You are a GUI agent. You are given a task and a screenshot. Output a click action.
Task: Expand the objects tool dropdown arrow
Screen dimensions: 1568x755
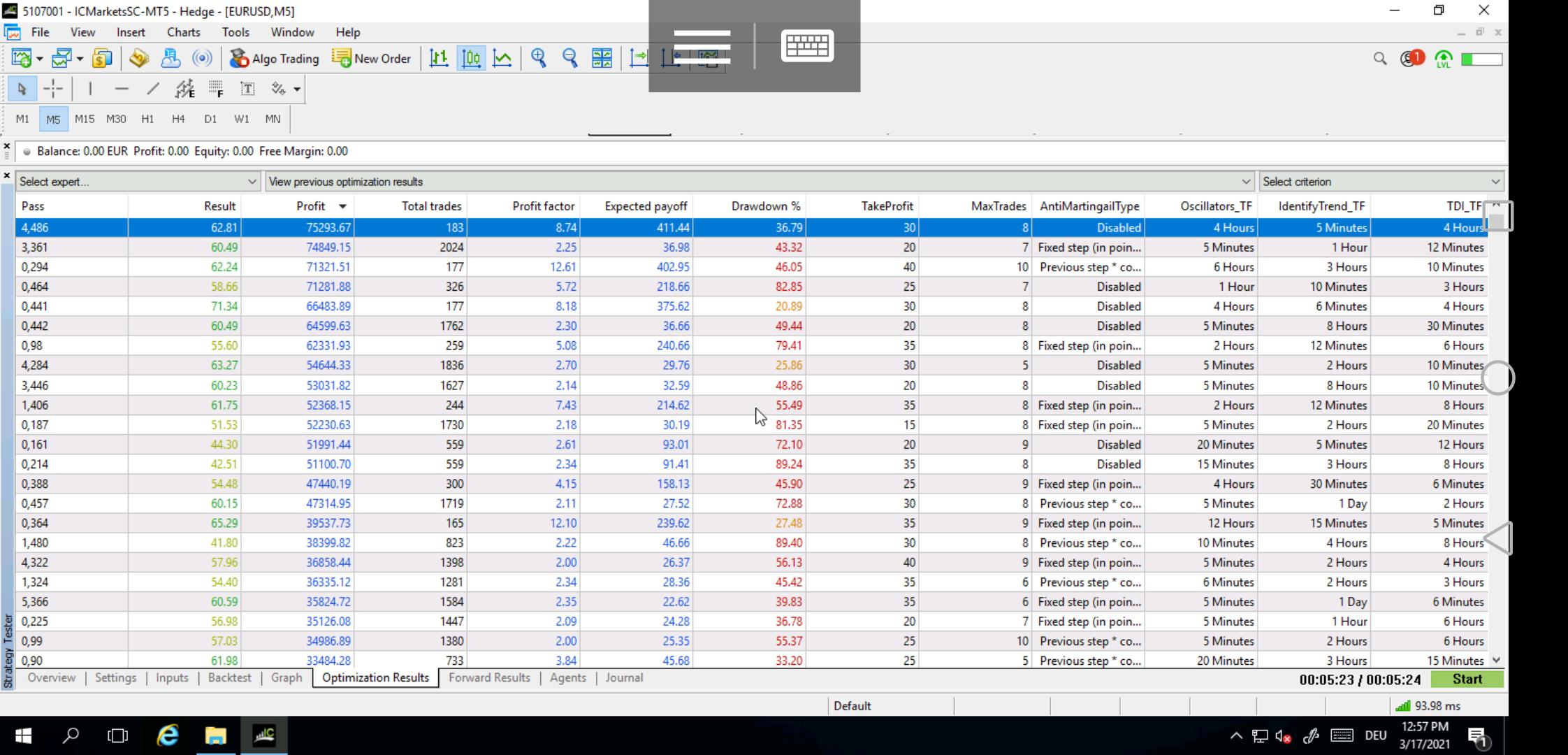coord(297,89)
